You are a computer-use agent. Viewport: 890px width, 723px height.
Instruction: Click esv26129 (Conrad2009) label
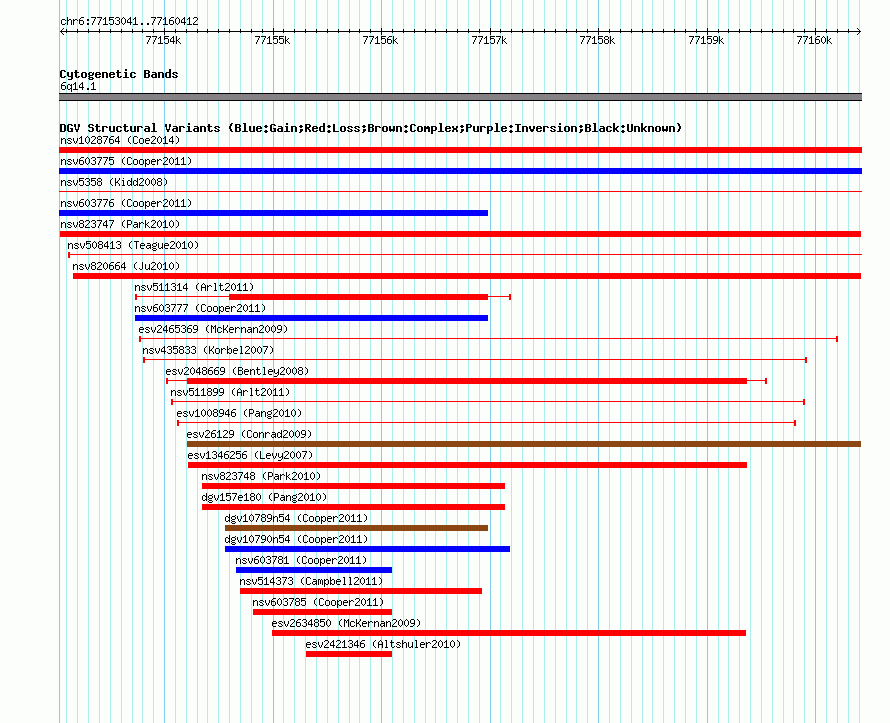[249, 434]
